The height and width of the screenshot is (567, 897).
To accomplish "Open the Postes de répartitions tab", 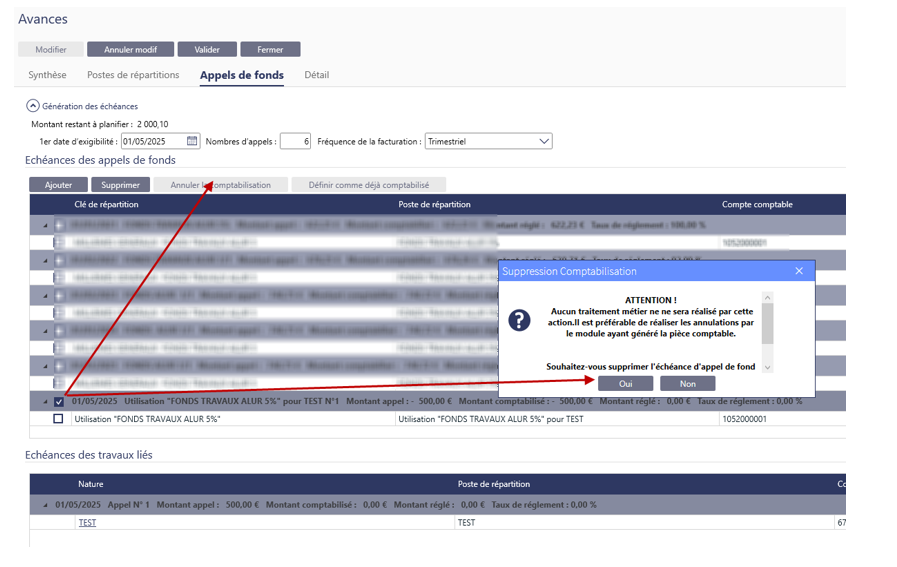I will (133, 75).
